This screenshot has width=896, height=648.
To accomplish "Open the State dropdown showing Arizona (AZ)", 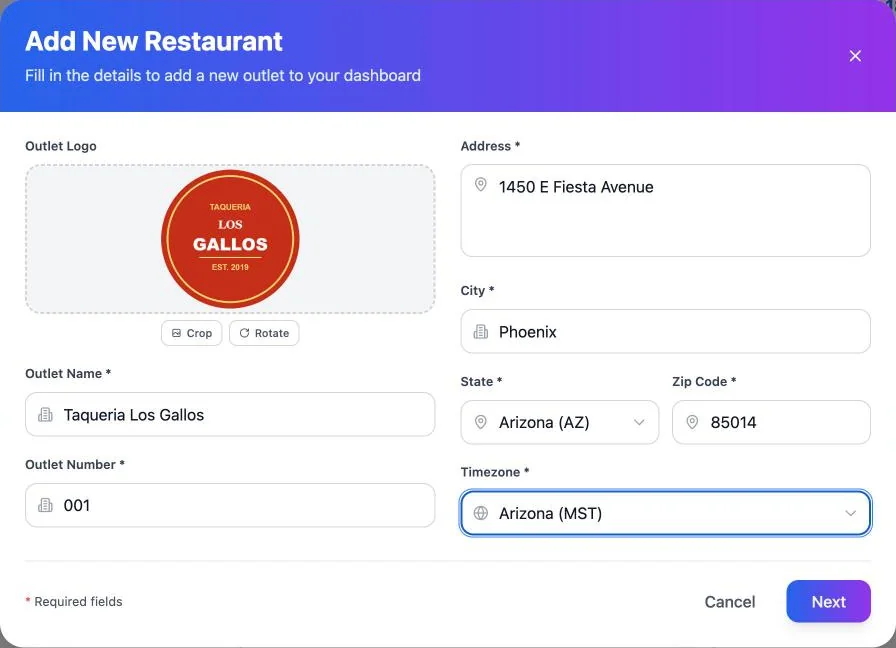I will (560, 422).
